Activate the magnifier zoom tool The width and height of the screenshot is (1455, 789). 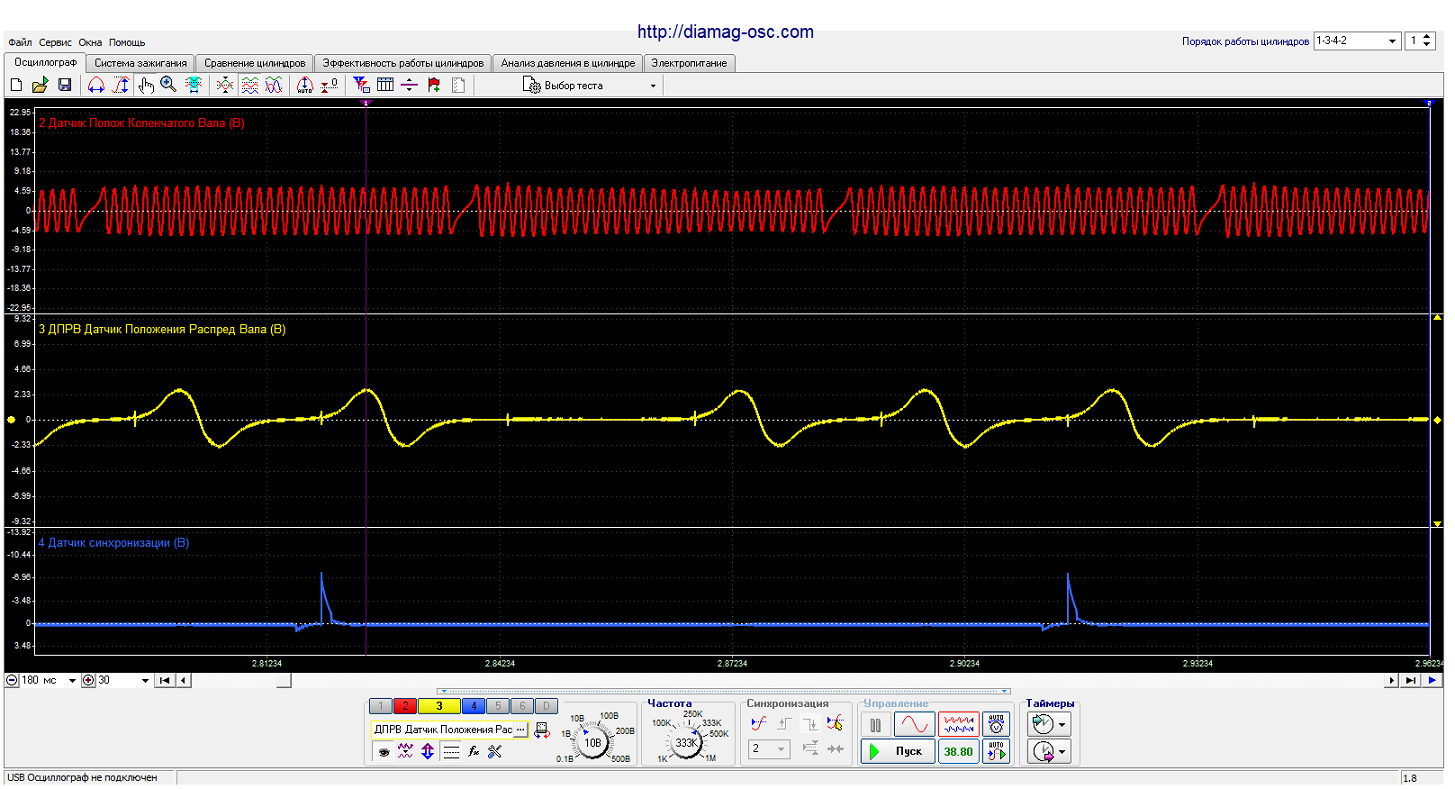[168, 86]
